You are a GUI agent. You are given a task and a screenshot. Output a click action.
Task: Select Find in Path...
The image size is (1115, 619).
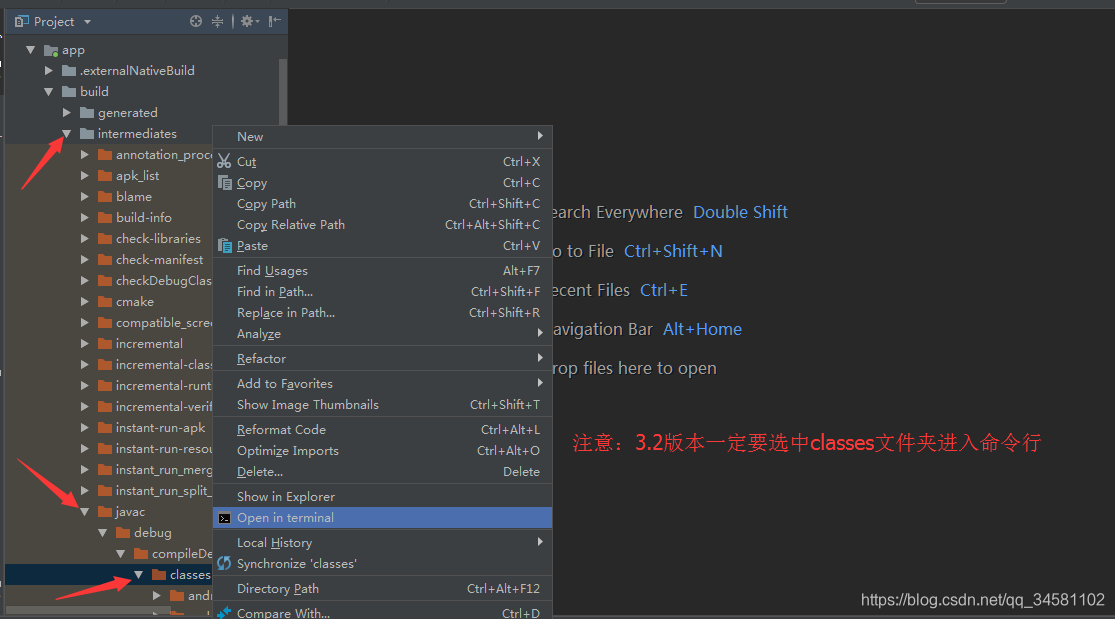click(383, 292)
